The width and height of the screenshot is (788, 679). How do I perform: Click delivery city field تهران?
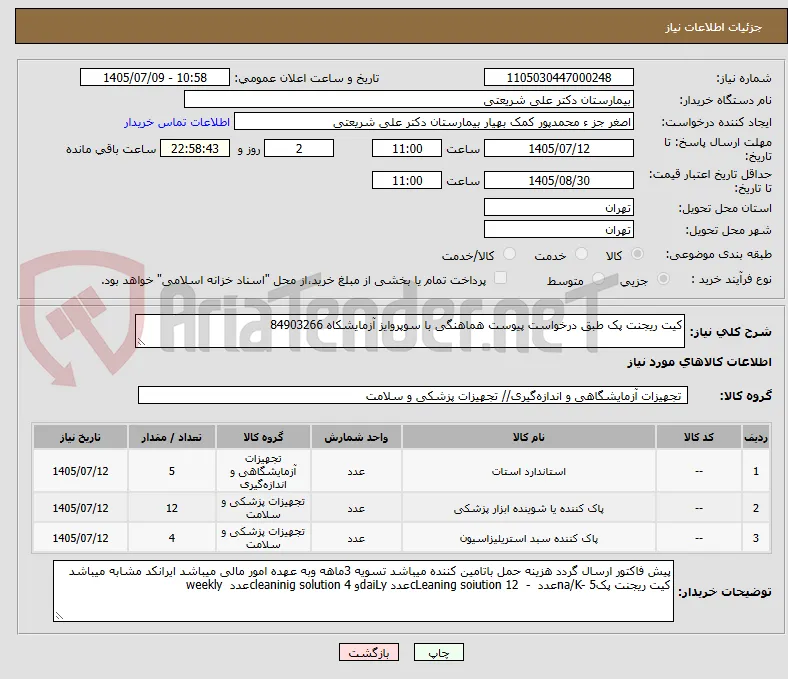coord(559,229)
